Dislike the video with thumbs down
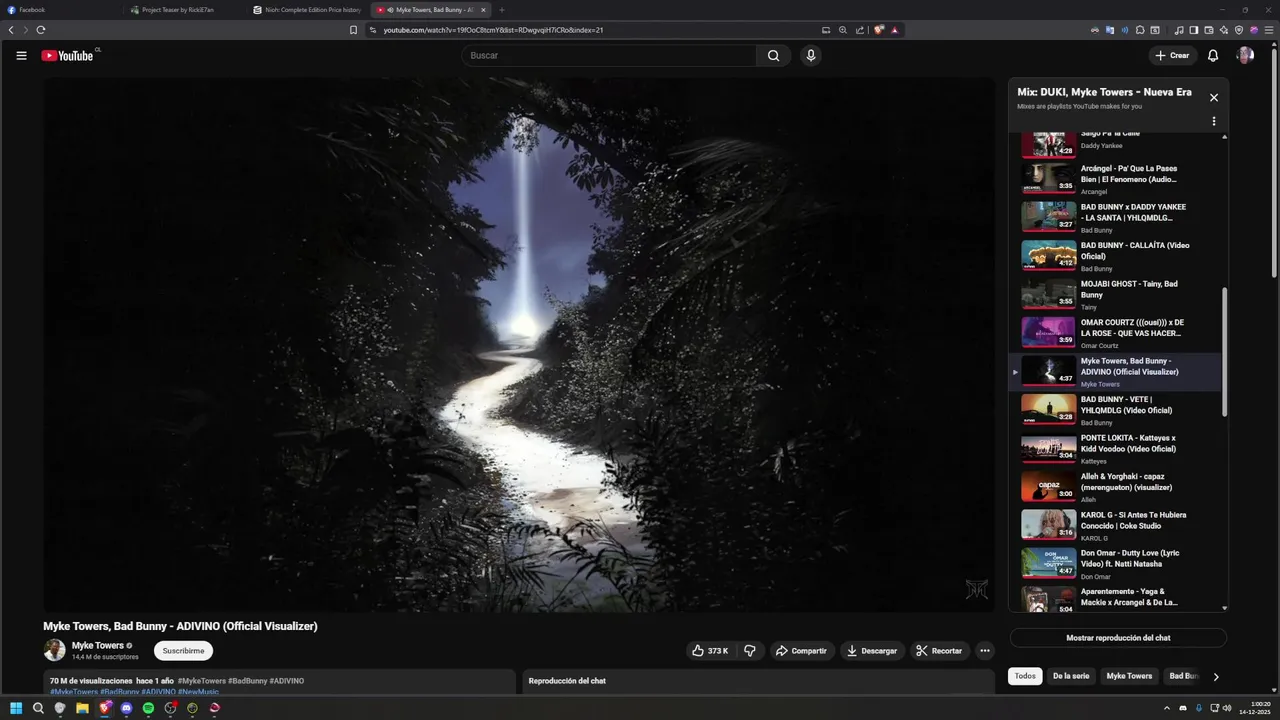Image resolution: width=1280 pixels, height=720 pixels. pos(749,651)
